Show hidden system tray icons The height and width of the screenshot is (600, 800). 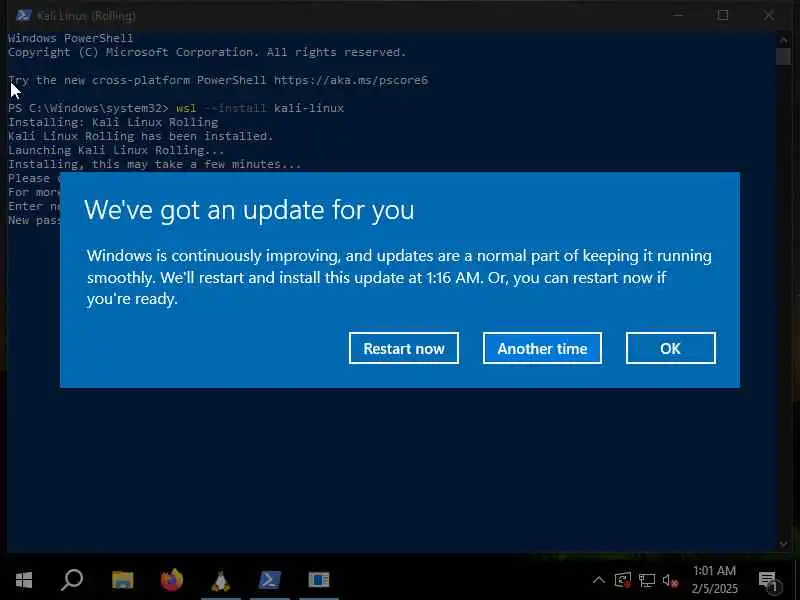599,580
